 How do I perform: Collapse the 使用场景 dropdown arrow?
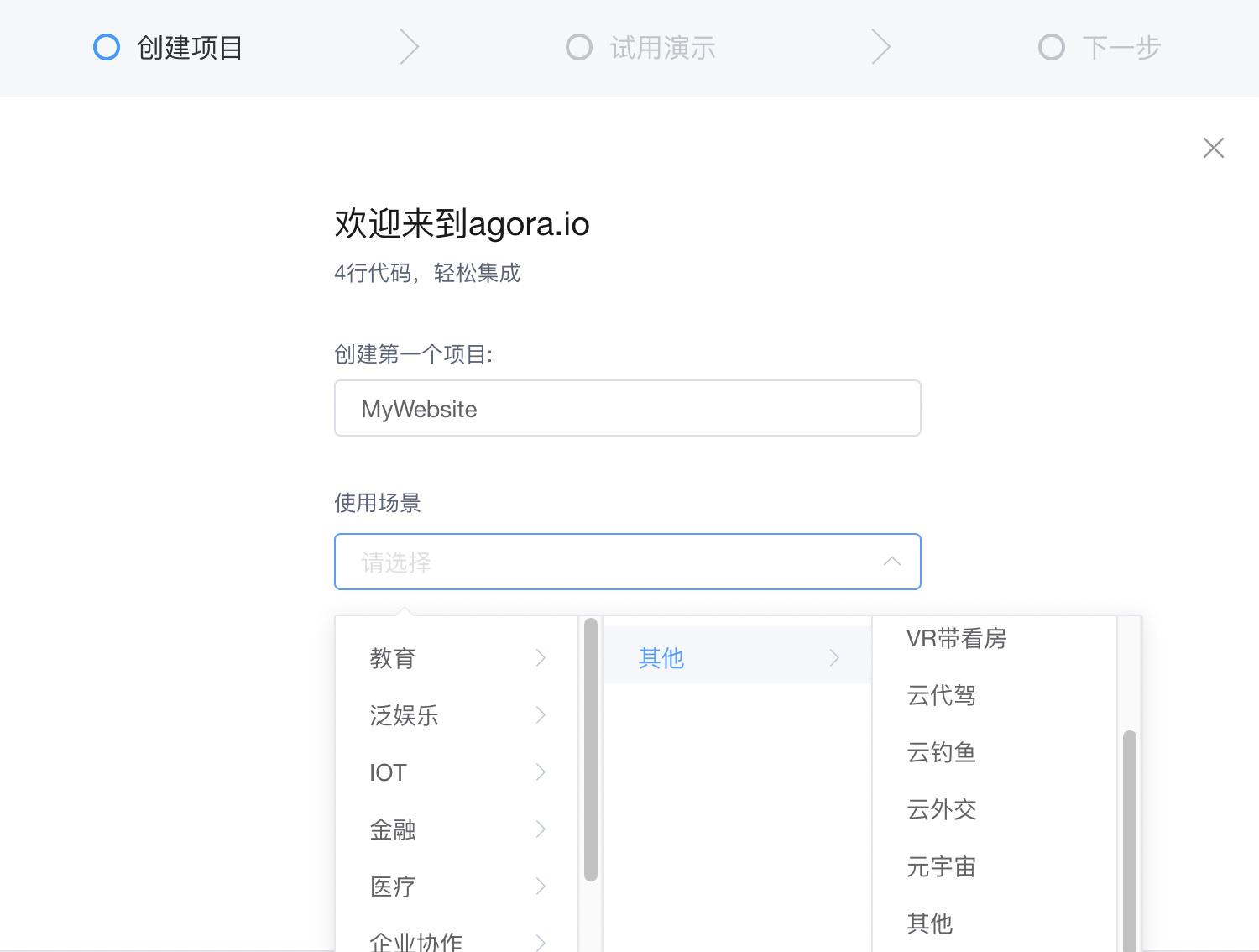891,562
